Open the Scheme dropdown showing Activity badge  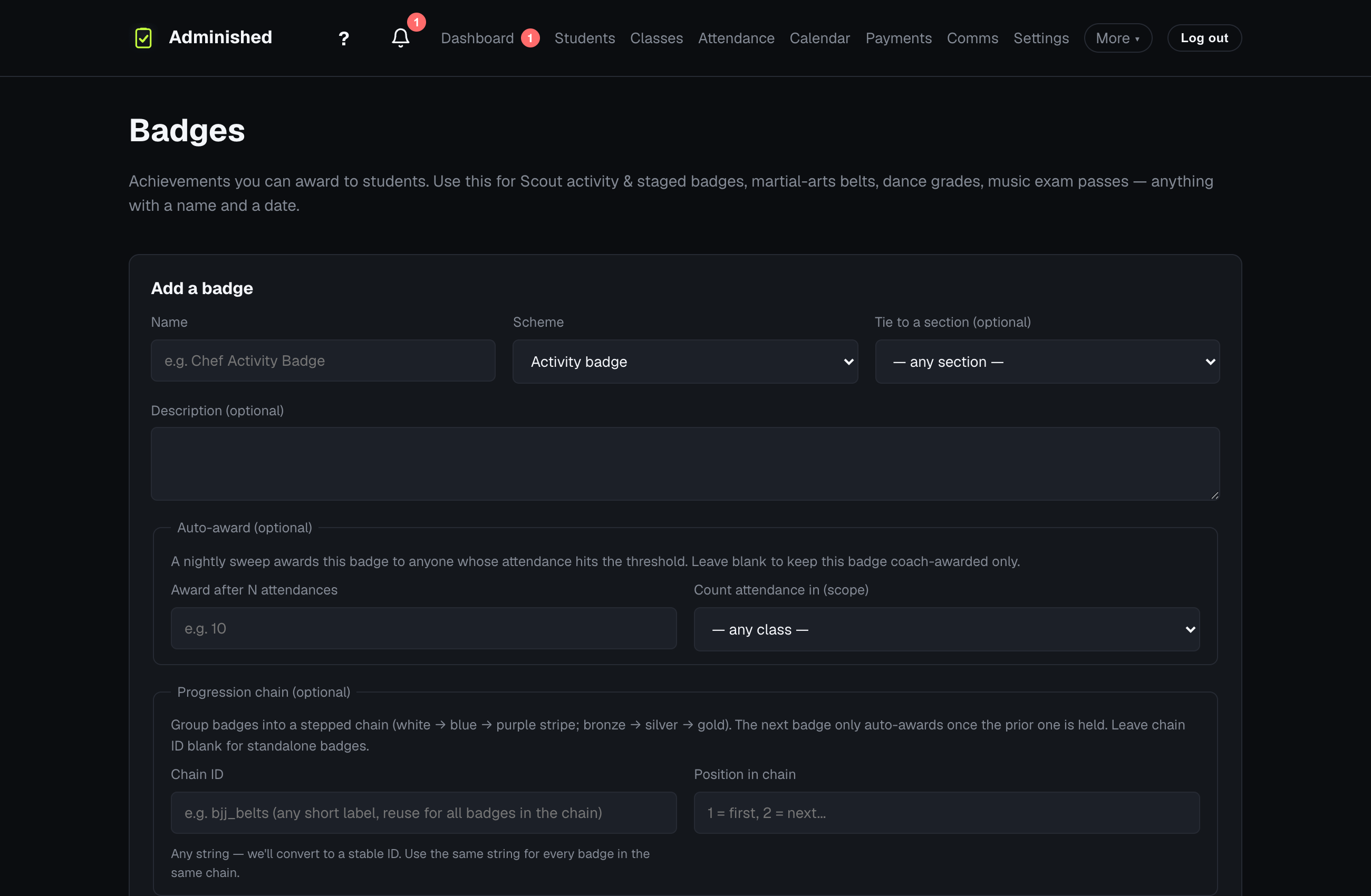click(685, 362)
